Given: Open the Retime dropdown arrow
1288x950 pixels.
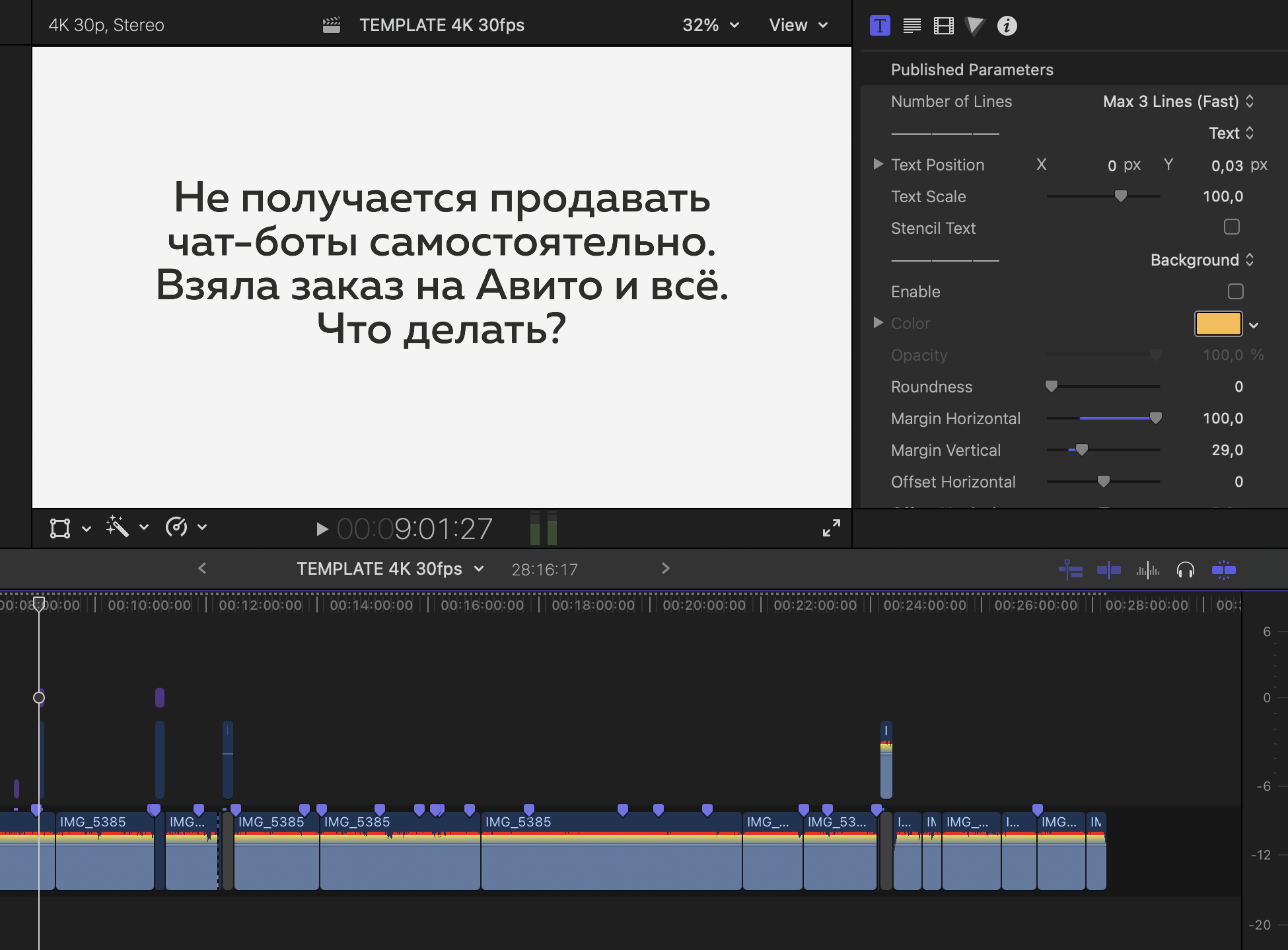Looking at the screenshot, I should [x=202, y=527].
